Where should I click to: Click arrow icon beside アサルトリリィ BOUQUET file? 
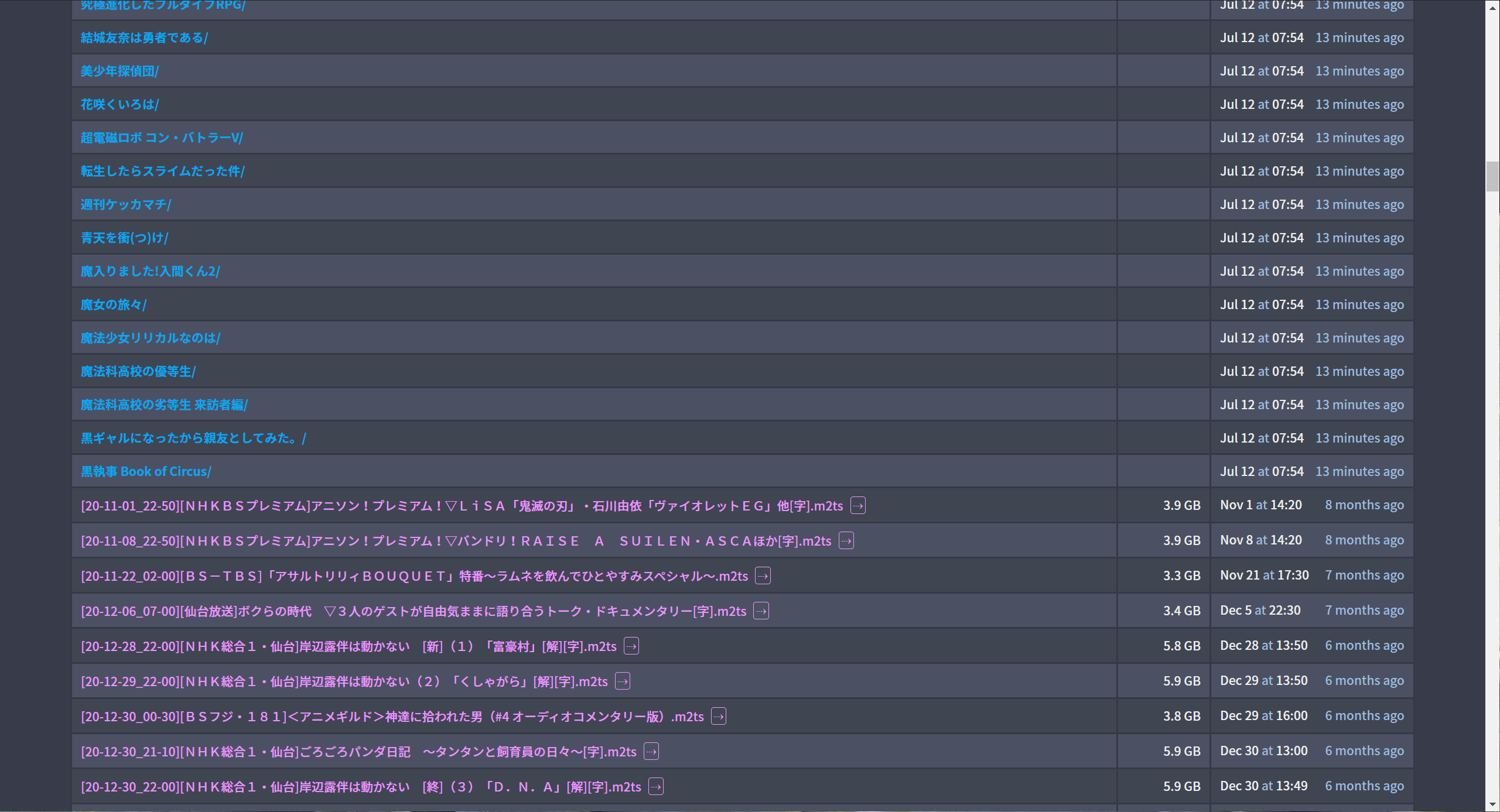pos(763,575)
